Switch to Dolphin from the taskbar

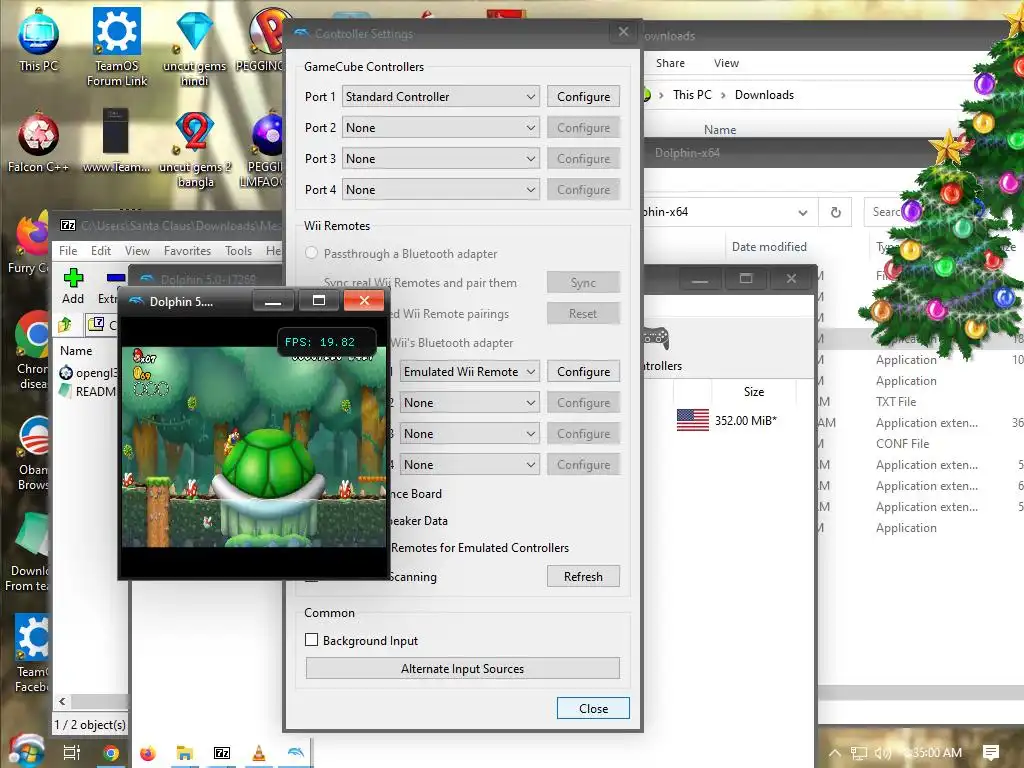[295, 753]
